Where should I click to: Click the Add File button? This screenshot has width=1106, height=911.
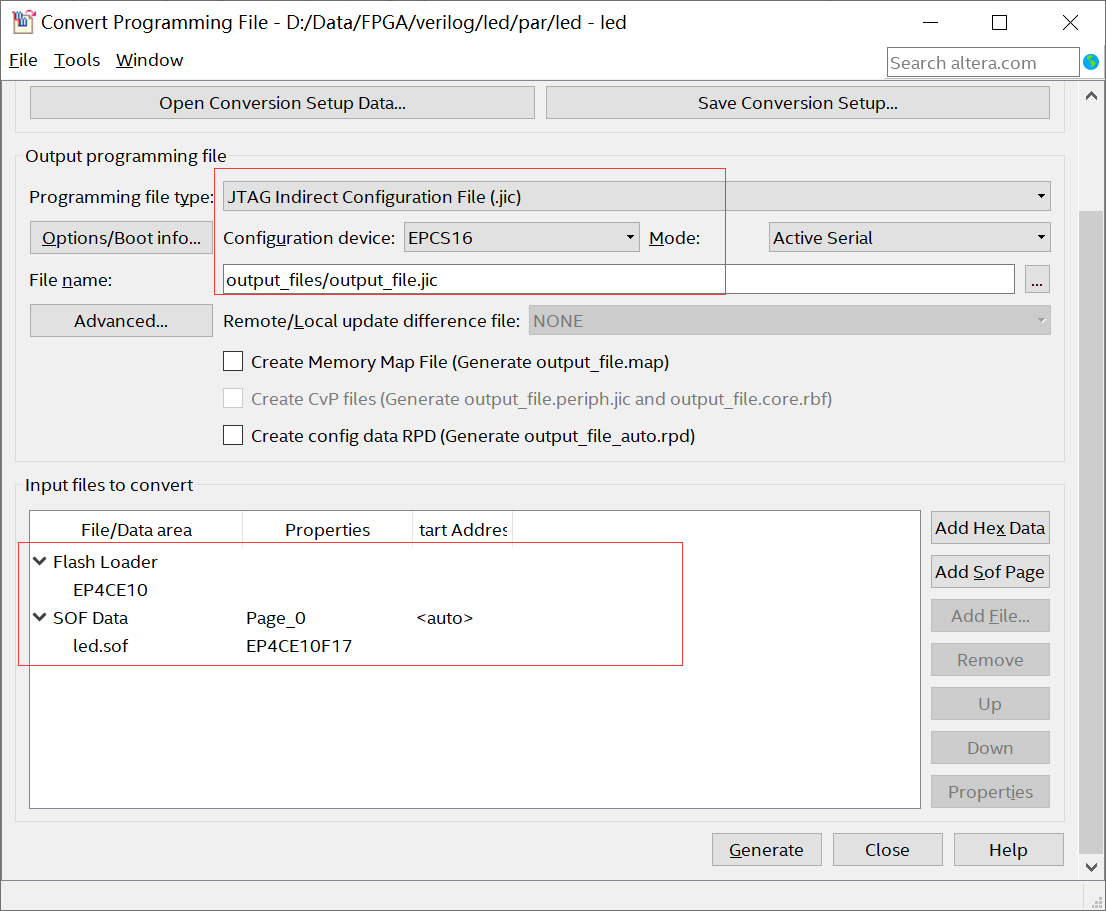coord(990,616)
